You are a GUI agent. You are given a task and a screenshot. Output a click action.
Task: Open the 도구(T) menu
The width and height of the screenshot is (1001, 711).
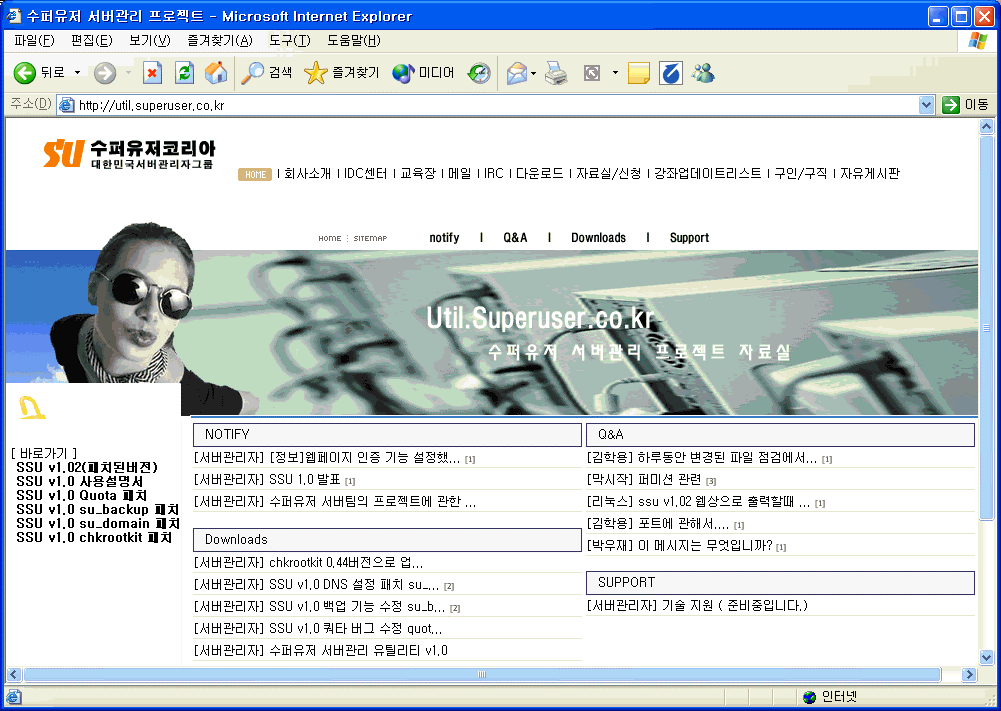point(289,40)
